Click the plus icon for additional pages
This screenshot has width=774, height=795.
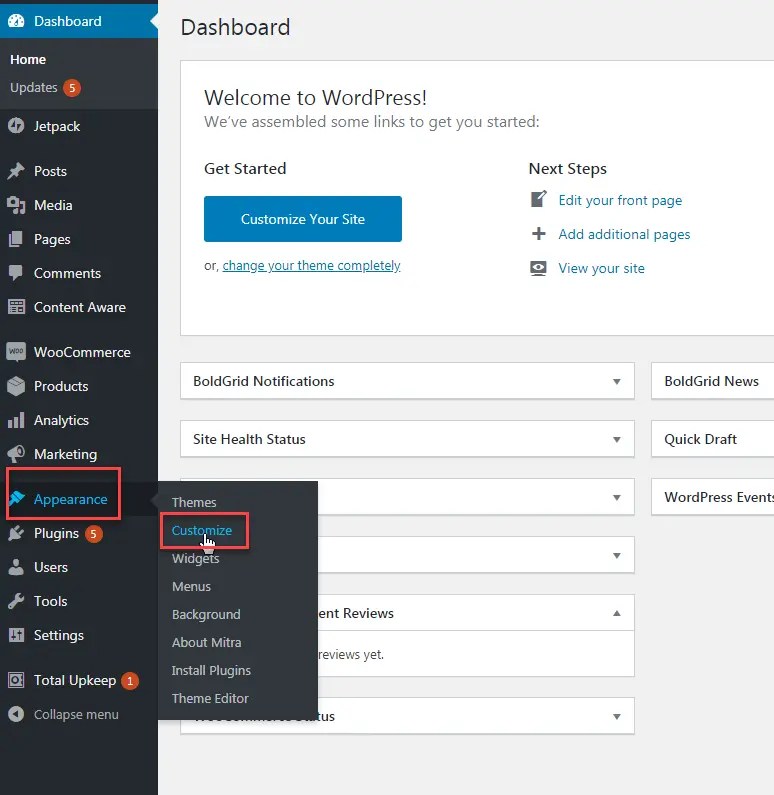click(x=538, y=234)
